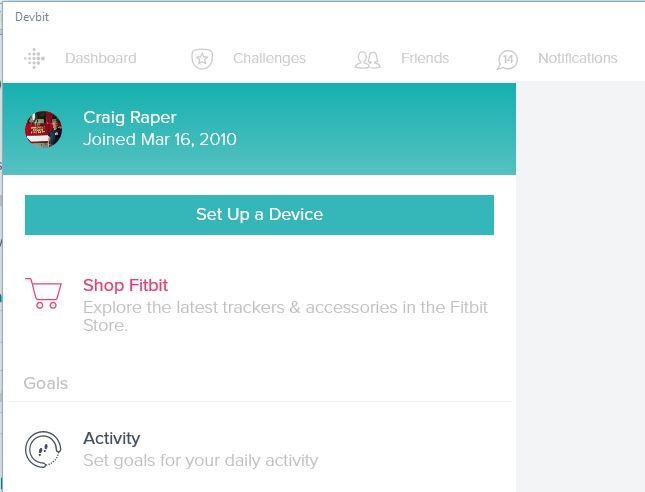This screenshot has height=492, width=645.
Task: Open the Dashboard tab
Action: 101,58
